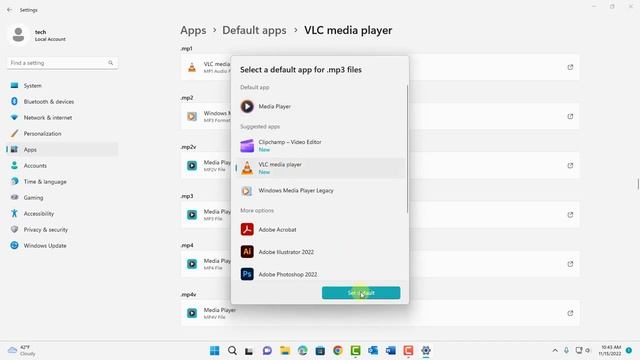Select Adobe Acrobat from More options
Image resolution: width=640 pixels, height=360 pixels.
coord(320,229)
